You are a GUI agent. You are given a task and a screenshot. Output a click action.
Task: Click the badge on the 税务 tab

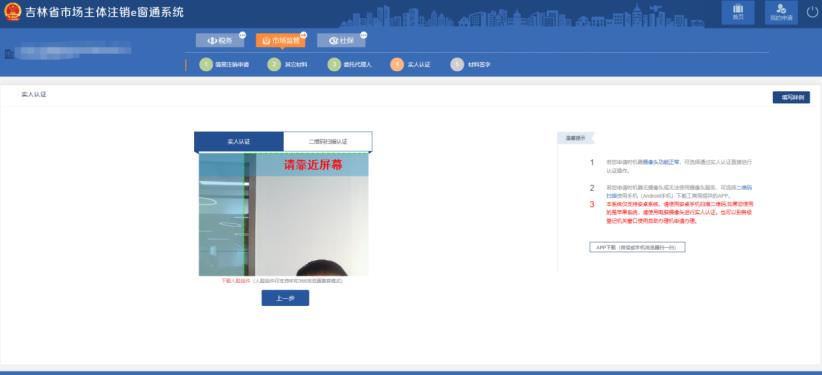[x=242, y=35]
